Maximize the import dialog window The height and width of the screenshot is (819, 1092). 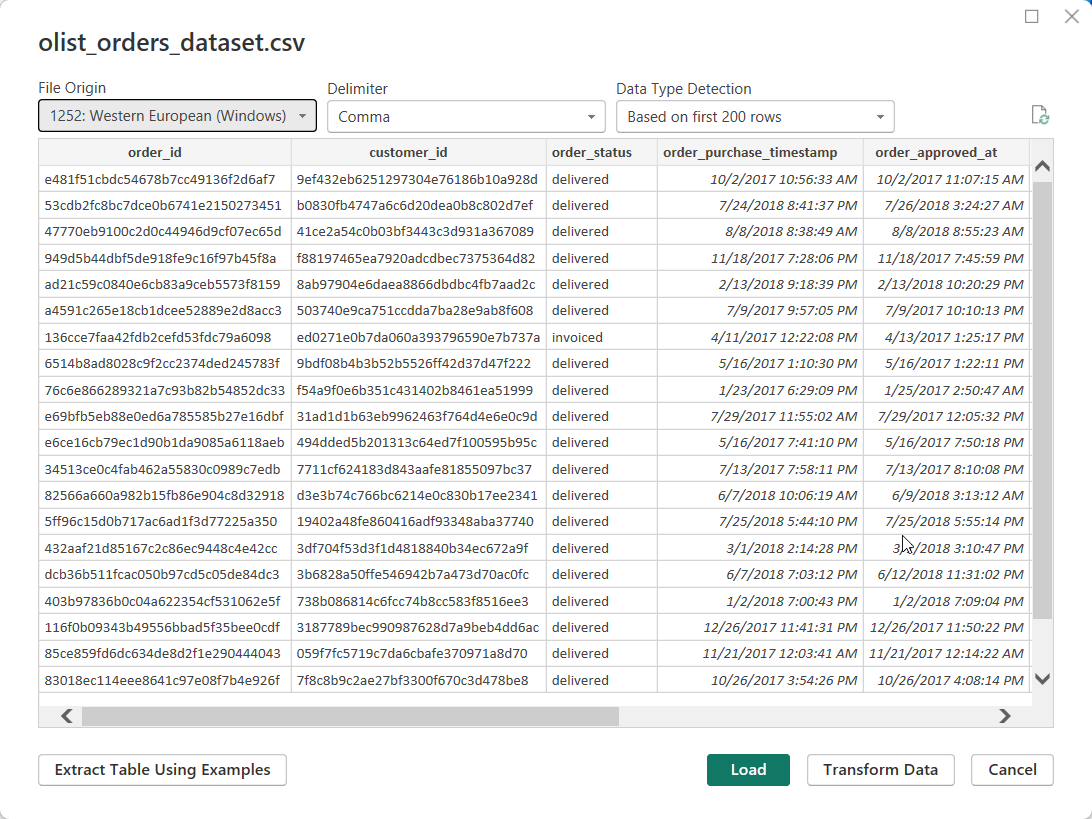point(1031,16)
